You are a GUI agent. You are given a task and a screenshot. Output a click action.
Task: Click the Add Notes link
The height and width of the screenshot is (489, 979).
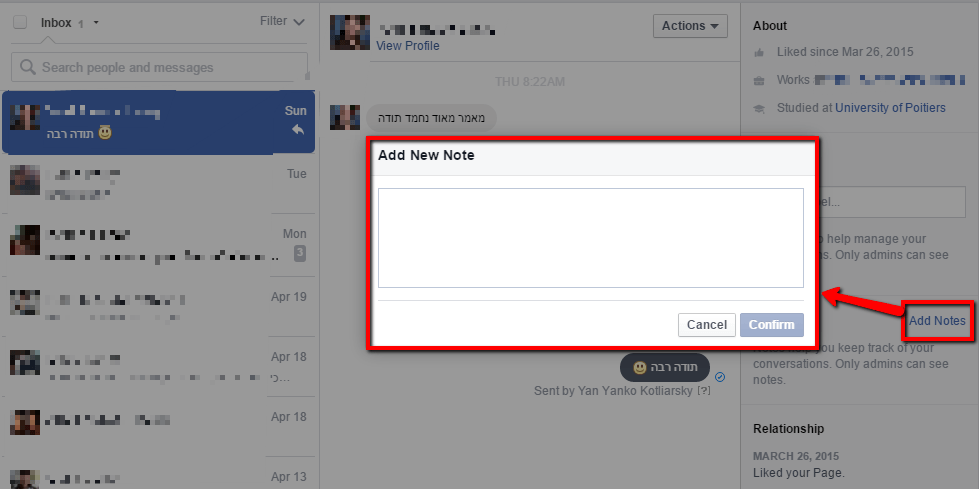[937, 321]
